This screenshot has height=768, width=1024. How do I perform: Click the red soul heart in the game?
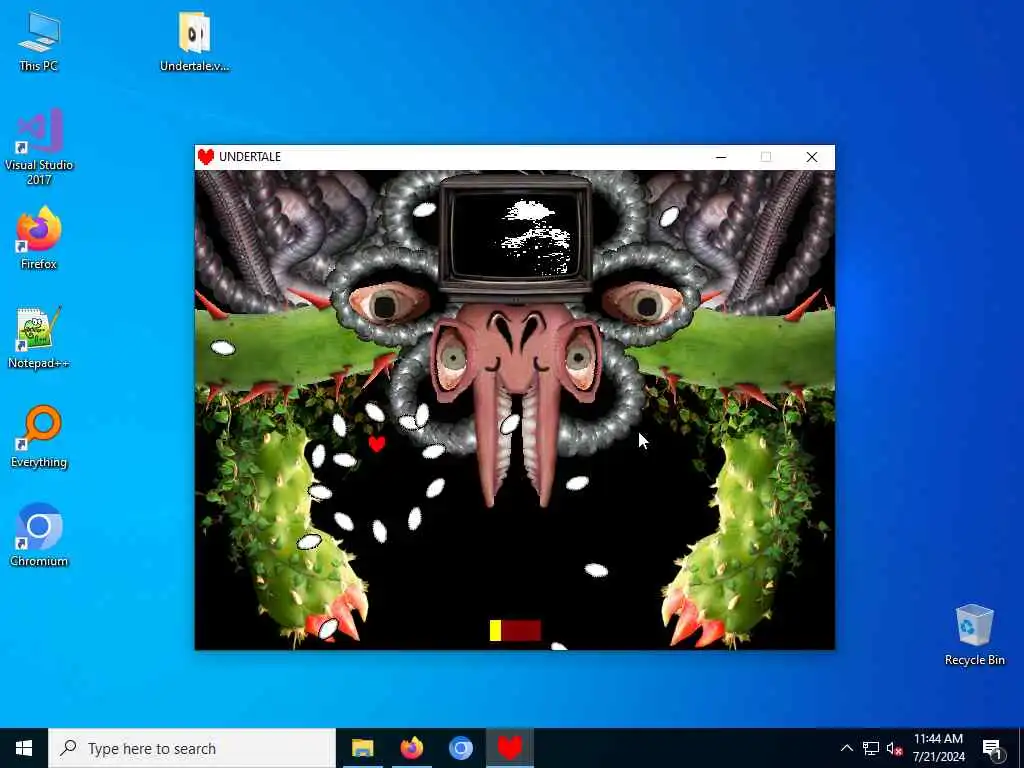tap(377, 444)
